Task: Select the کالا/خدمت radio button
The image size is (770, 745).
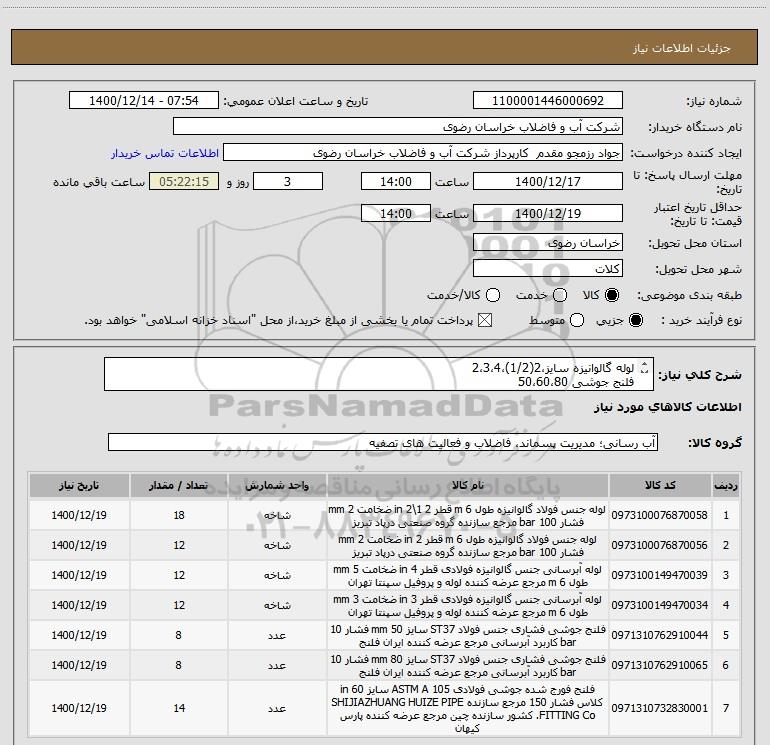Action: point(493,295)
